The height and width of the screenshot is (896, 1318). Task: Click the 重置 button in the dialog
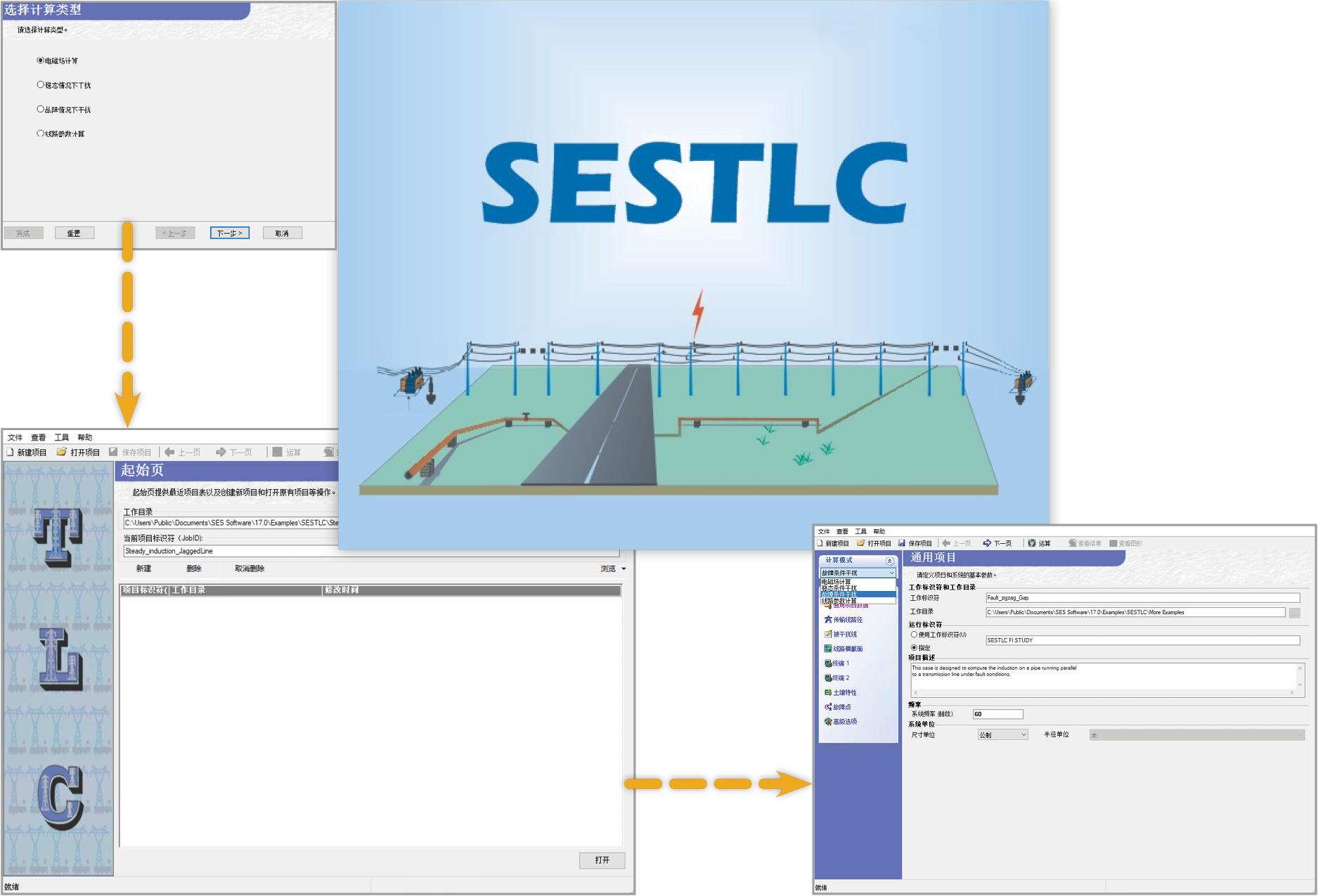click(x=75, y=233)
